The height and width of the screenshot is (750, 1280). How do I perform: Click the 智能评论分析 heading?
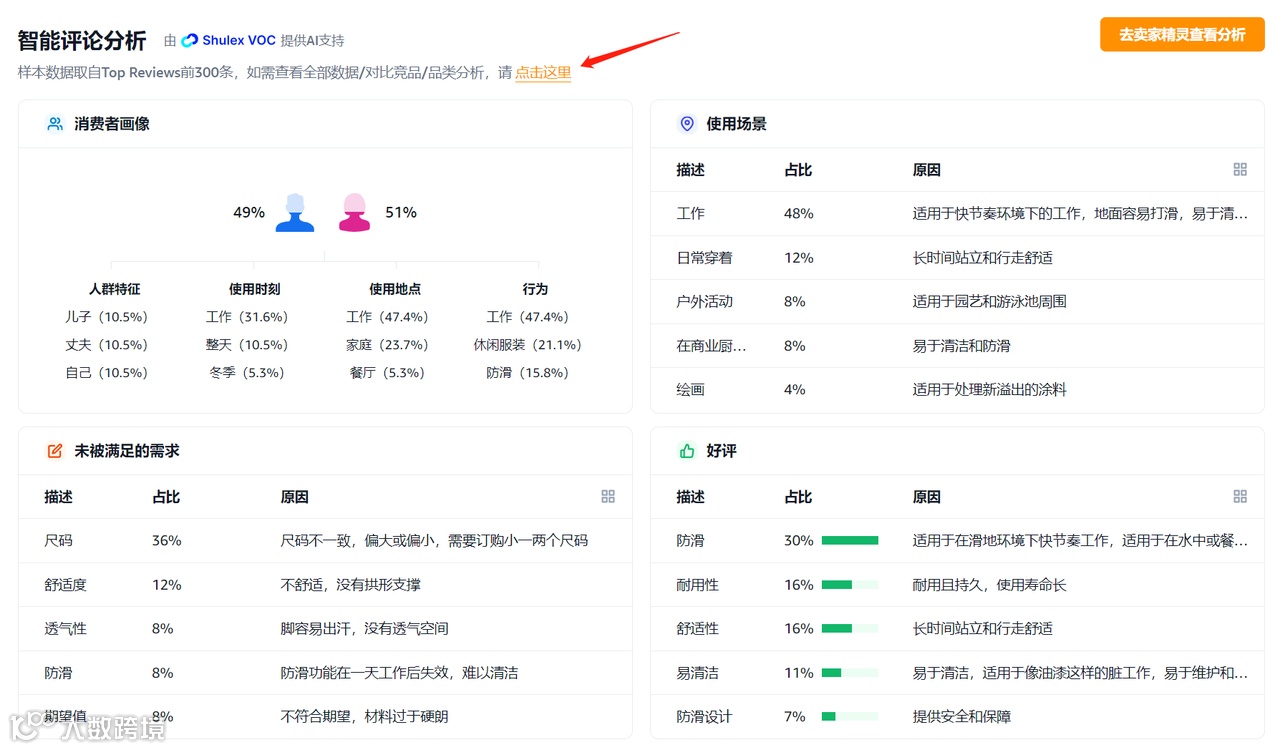(82, 40)
